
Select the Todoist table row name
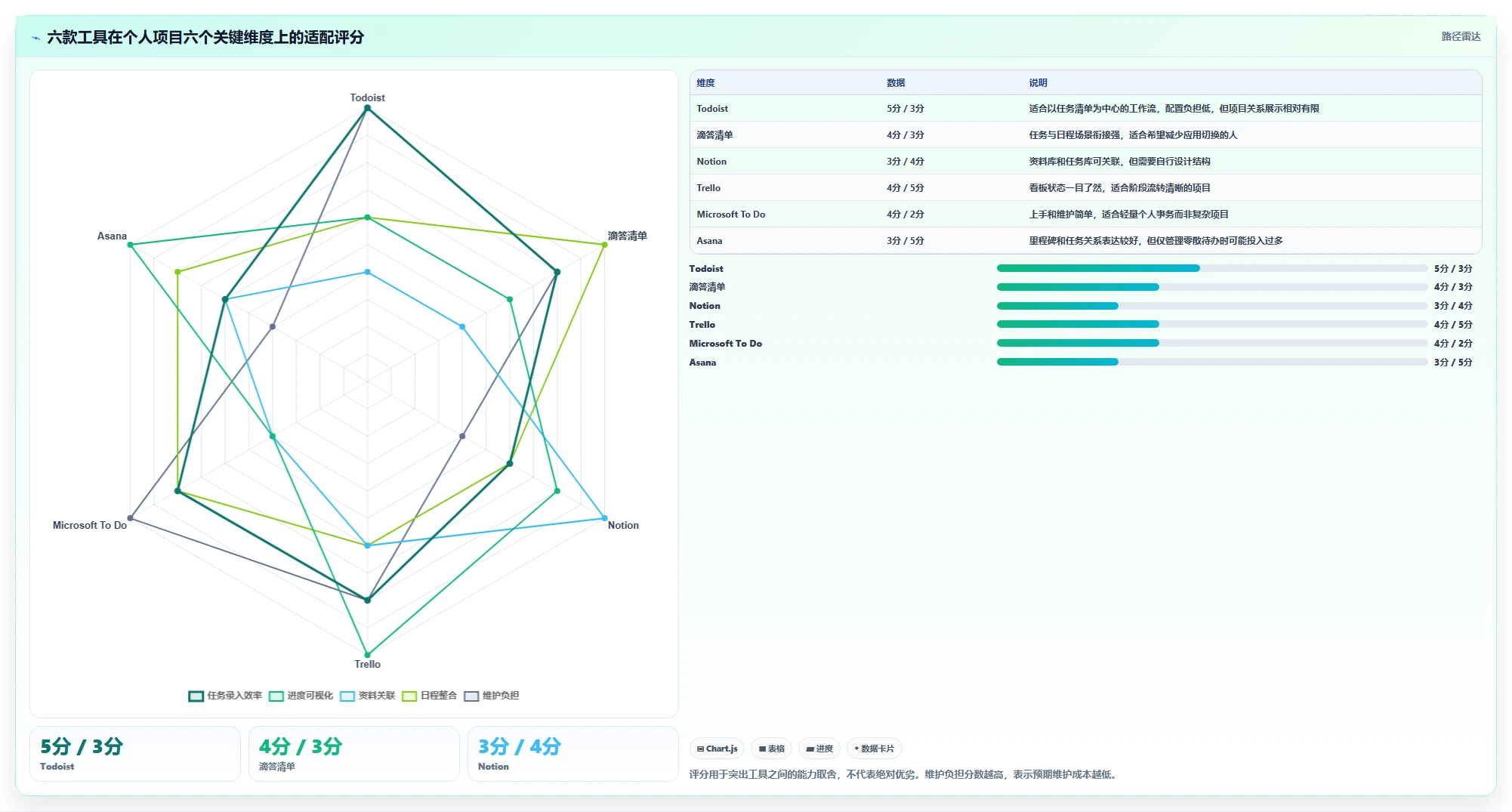(712, 109)
